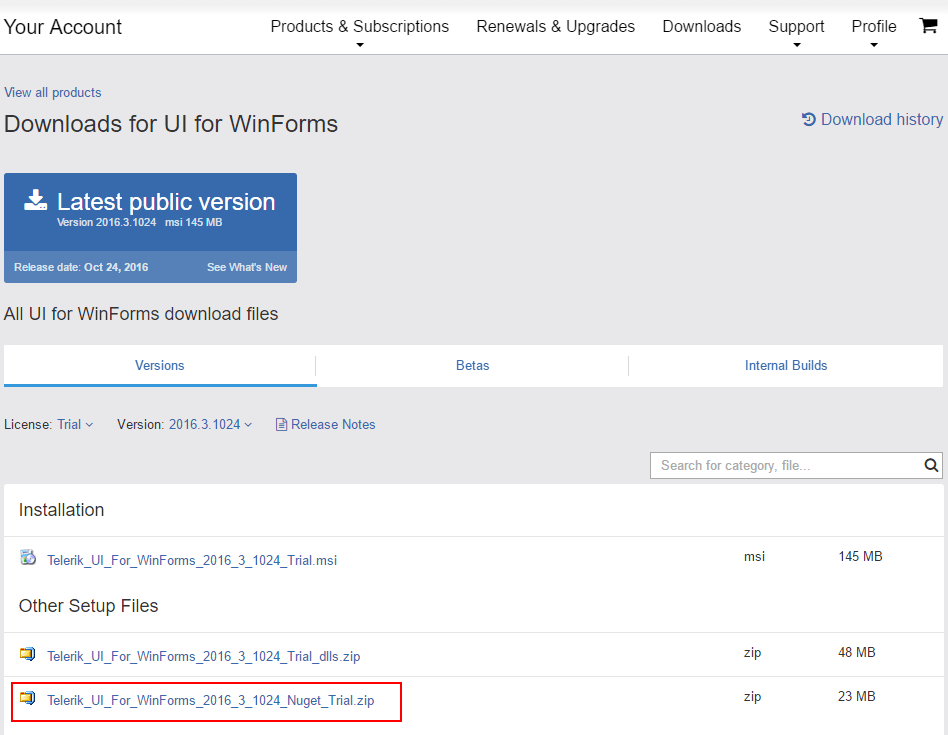Viewport: 948px width, 735px height.
Task: Click the Your Account heading
Action: tap(63, 27)
